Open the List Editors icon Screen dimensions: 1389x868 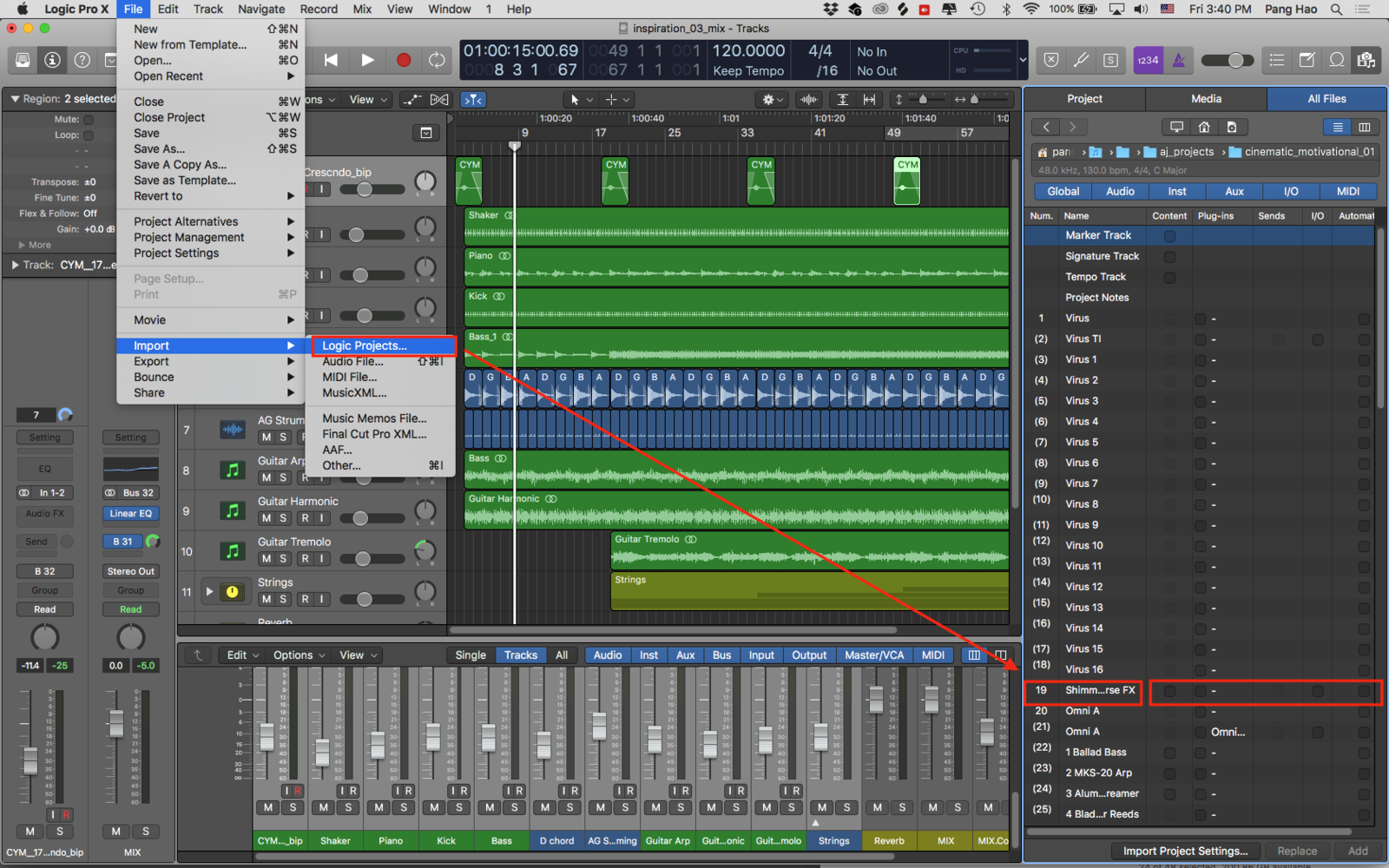1277,60
